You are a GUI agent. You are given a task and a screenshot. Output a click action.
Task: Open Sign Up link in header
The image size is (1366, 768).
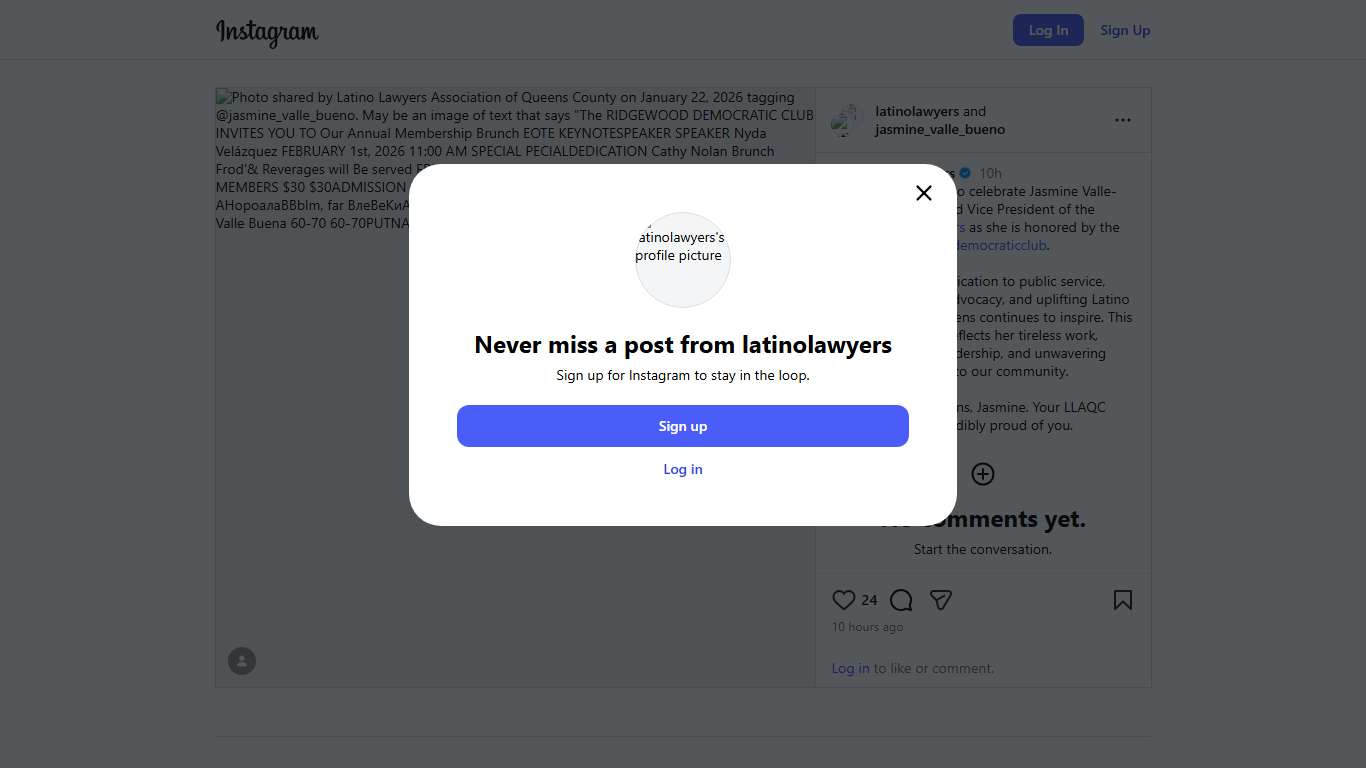tap(1125, 30)
